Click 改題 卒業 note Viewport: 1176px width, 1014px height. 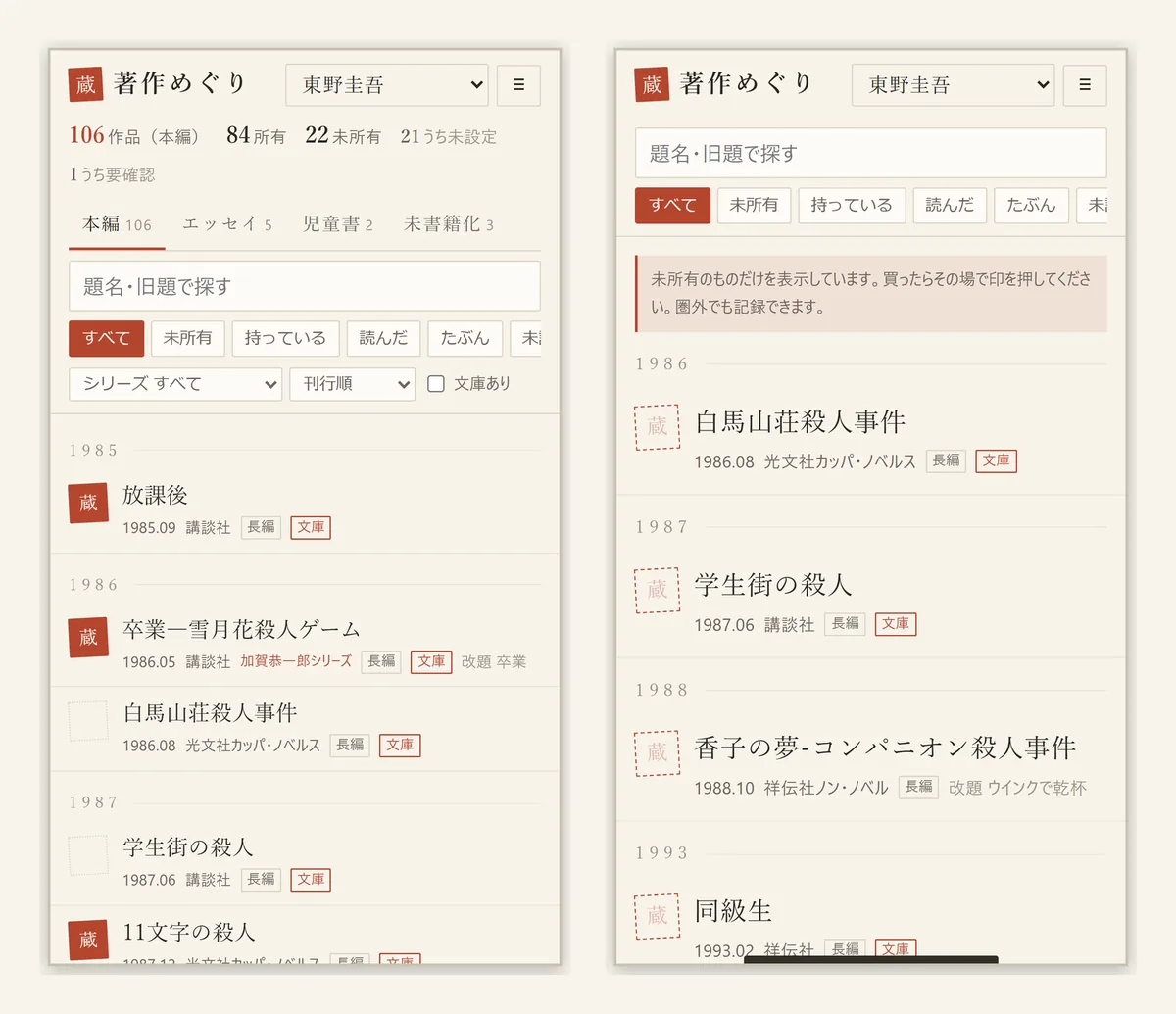pyautogui.click(x=494, y=662)
